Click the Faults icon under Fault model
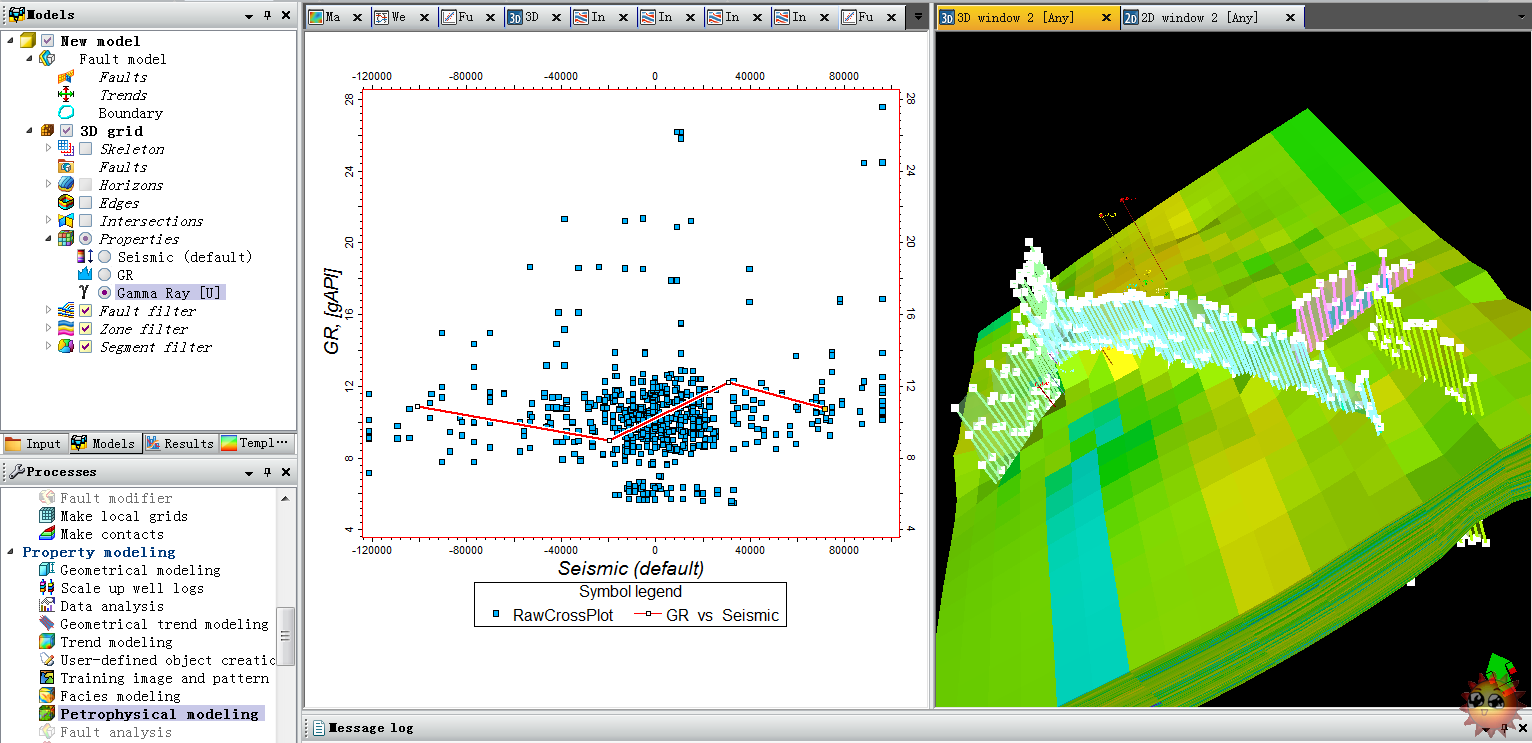1532x743 pixels. click(66, 77)
